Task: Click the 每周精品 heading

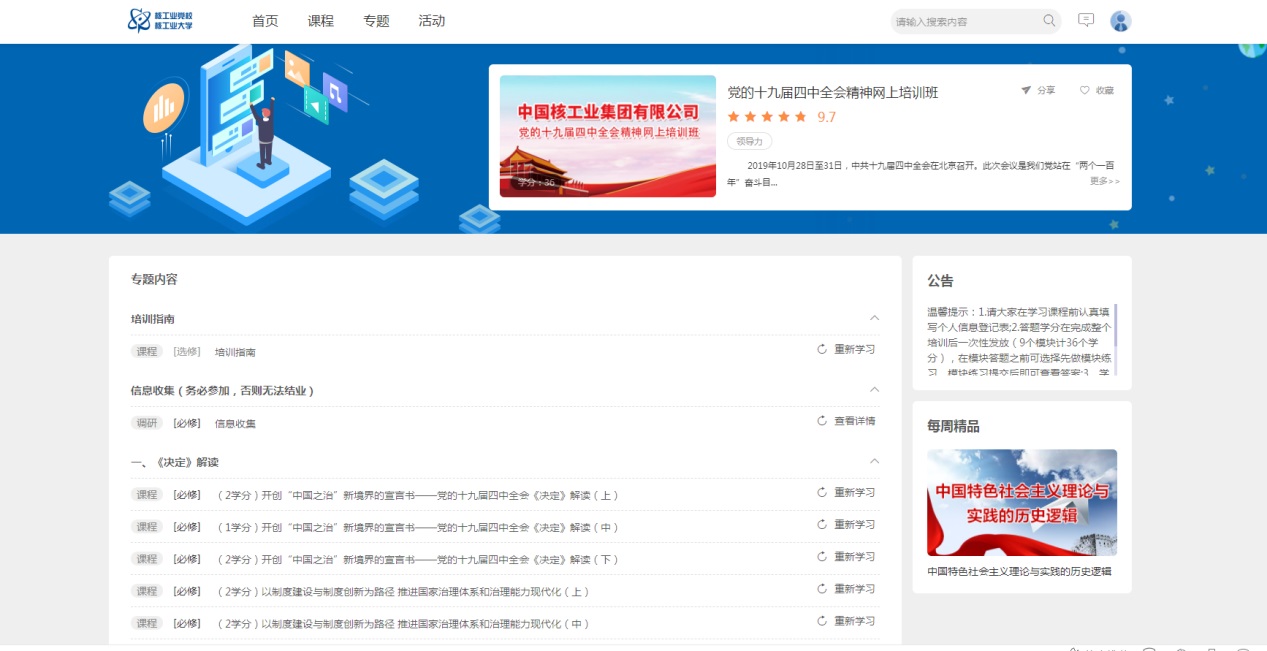Action: 953,426
